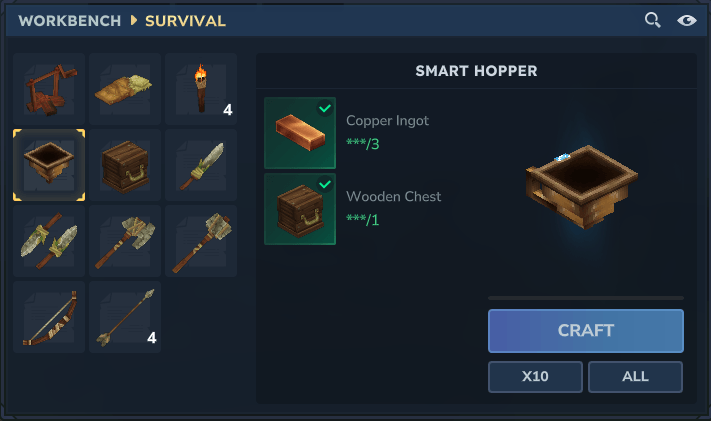The width and height of the screenshot is (711, 421).
Task: Select the trebuchet-like wooden structure recipe
Action: tap(49, 89)
